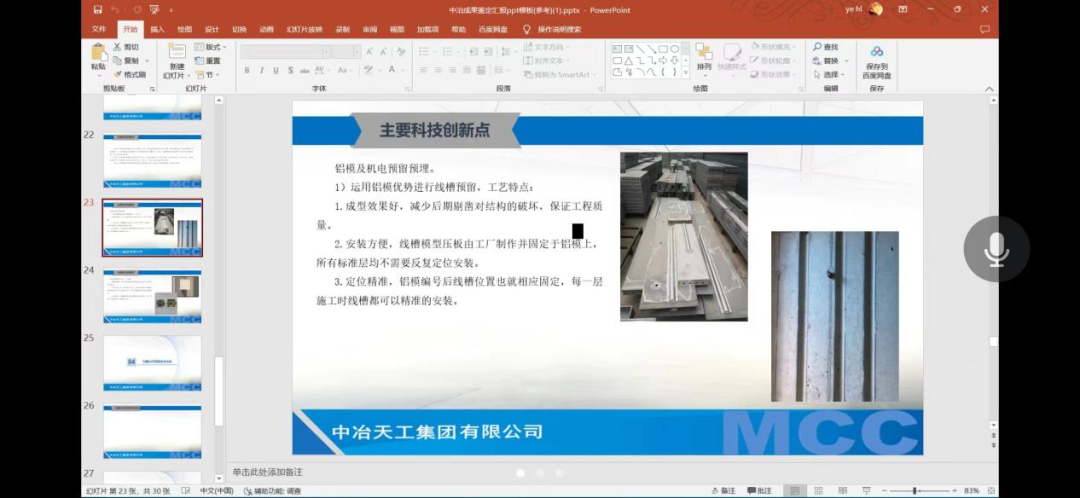
Task: Click the numbered list icon
Action: pyautogui.click(x=448, y=52)
